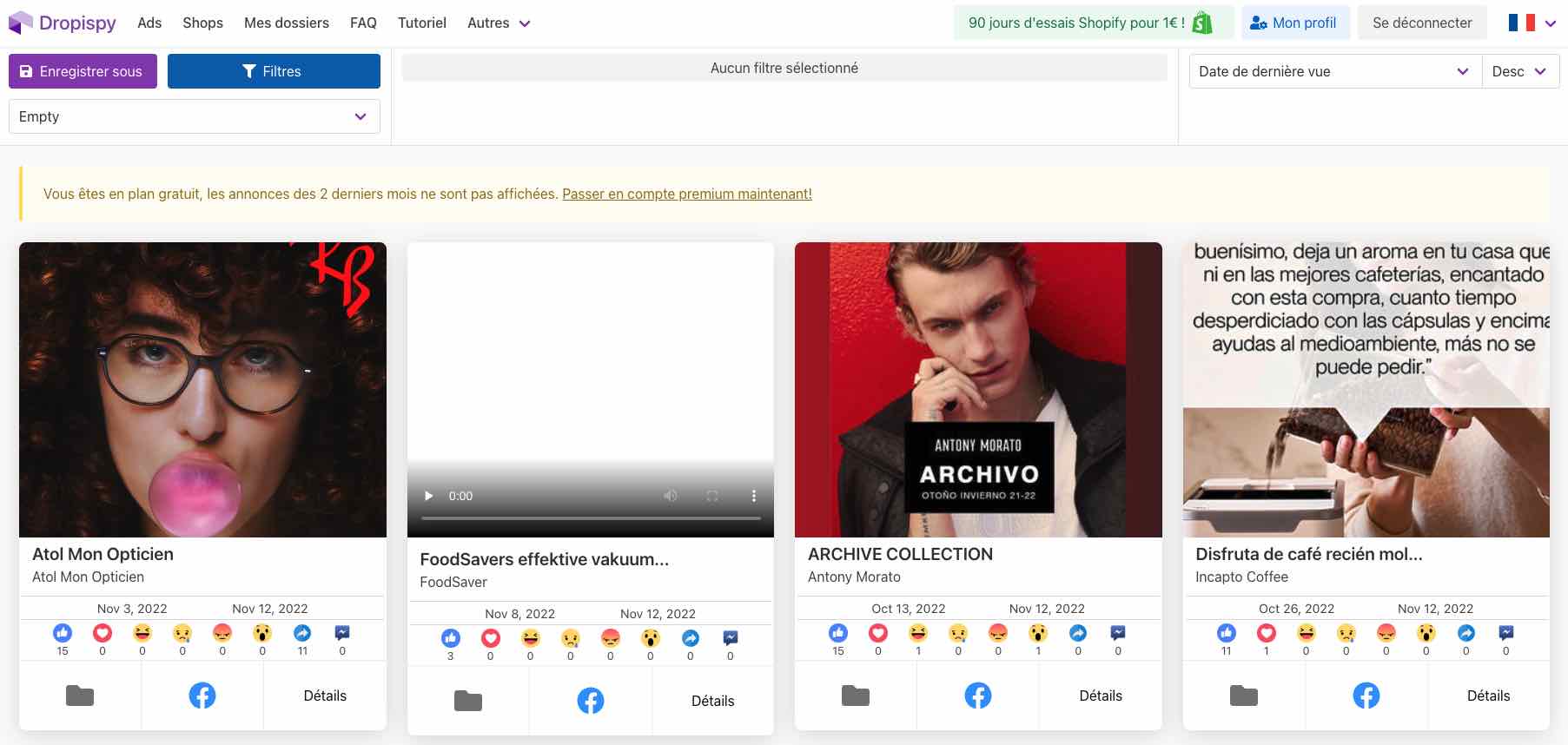
Task: Open the language flag dropdown
Action: coord(1532,23)
